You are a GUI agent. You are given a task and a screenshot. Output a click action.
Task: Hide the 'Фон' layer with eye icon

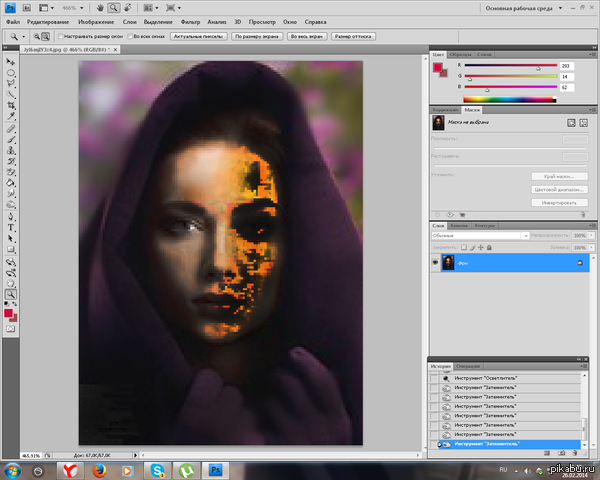435,261
